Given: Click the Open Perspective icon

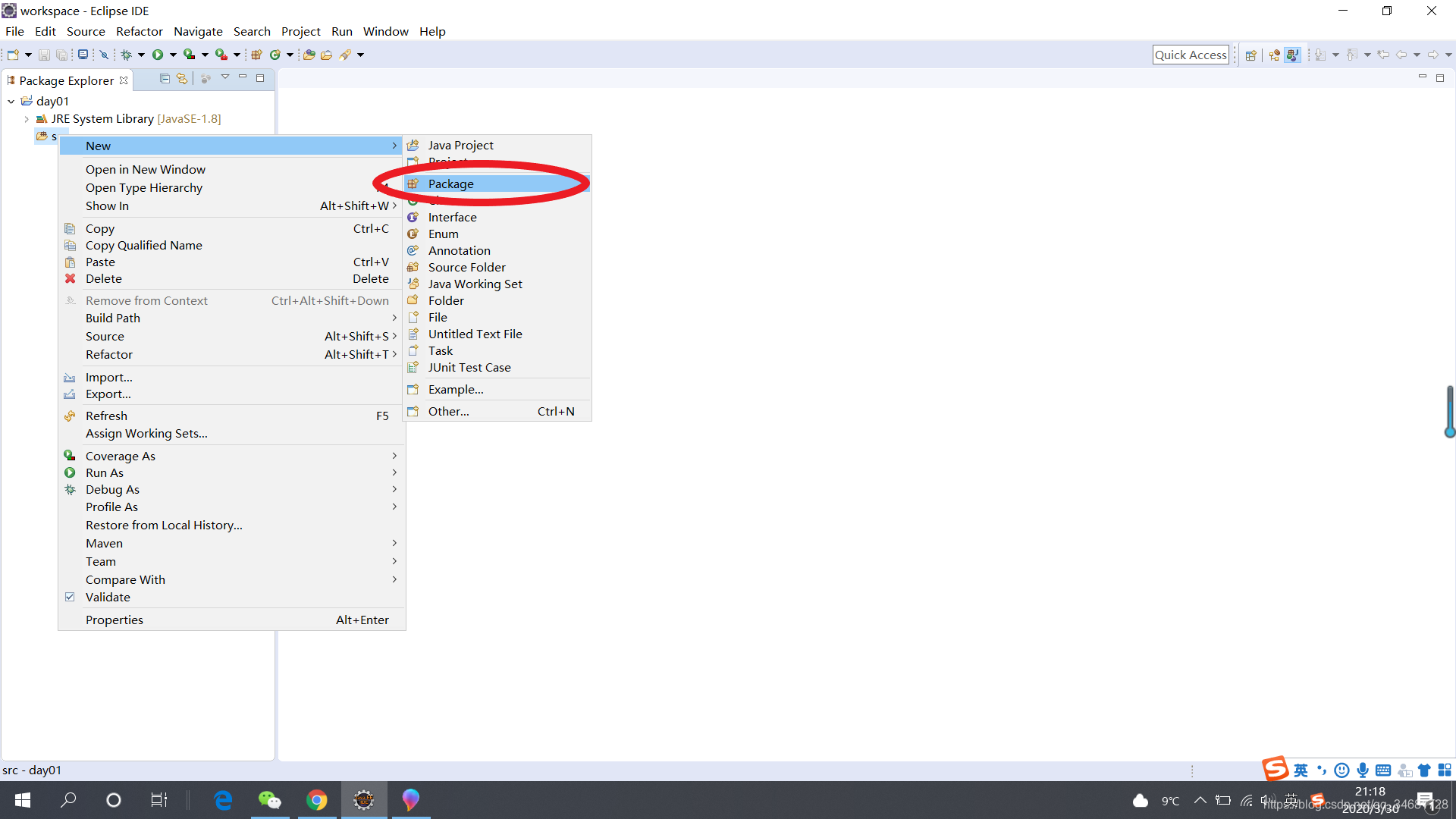Looking at the screenshot, I should coord(1251,55).
